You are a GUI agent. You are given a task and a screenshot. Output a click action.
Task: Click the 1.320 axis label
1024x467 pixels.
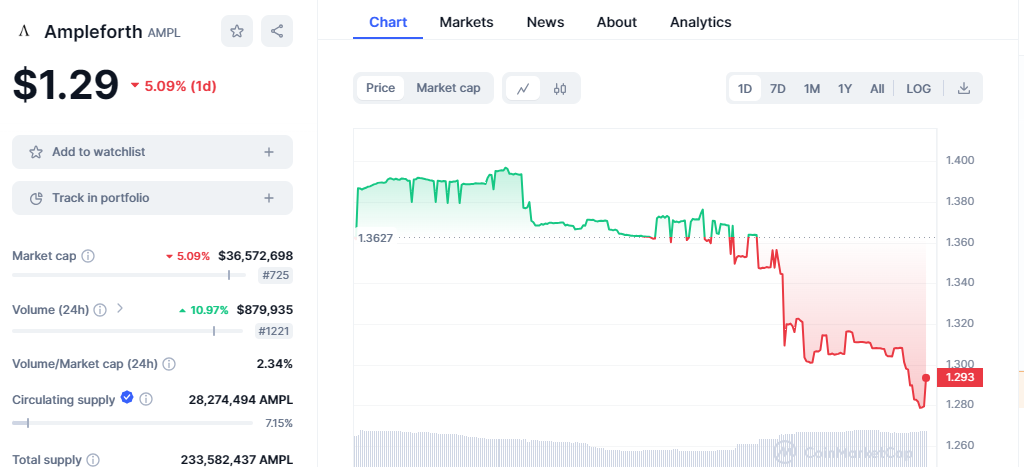point(960,323)
